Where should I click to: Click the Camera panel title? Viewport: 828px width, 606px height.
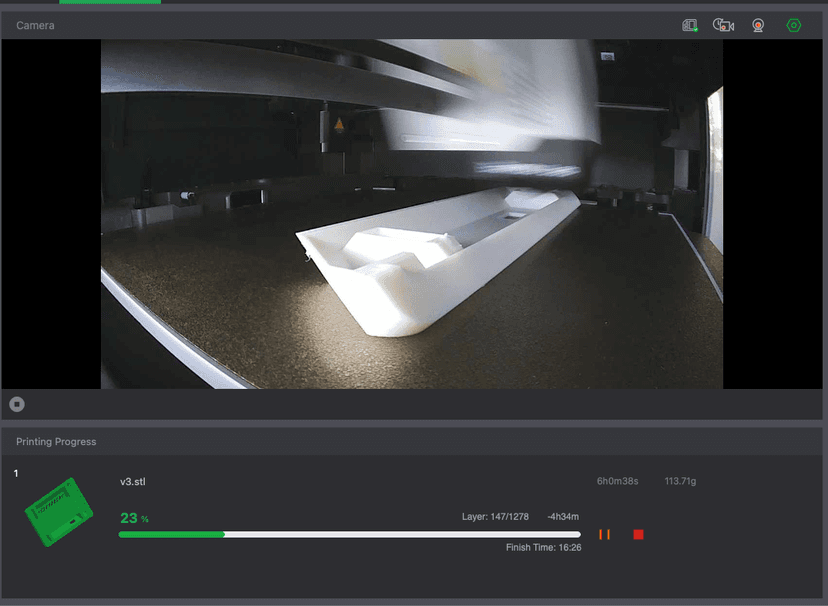point(35,25)
